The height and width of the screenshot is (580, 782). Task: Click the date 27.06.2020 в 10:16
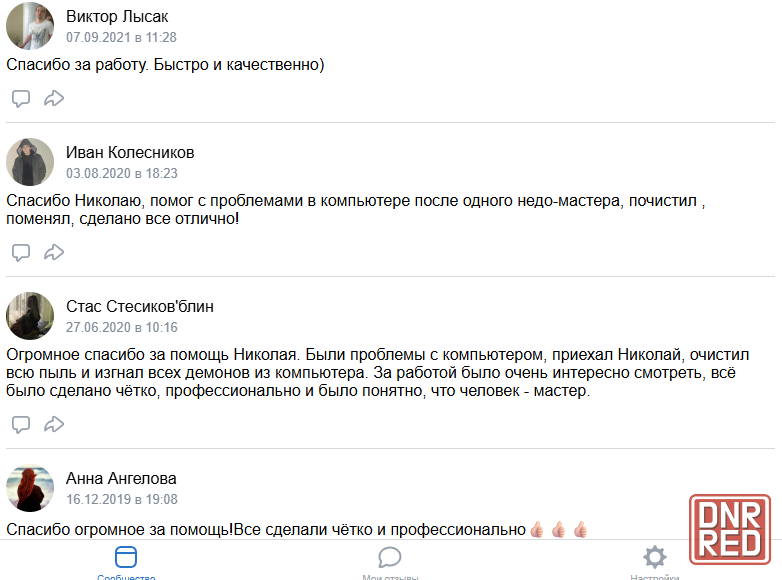point(122,327)
